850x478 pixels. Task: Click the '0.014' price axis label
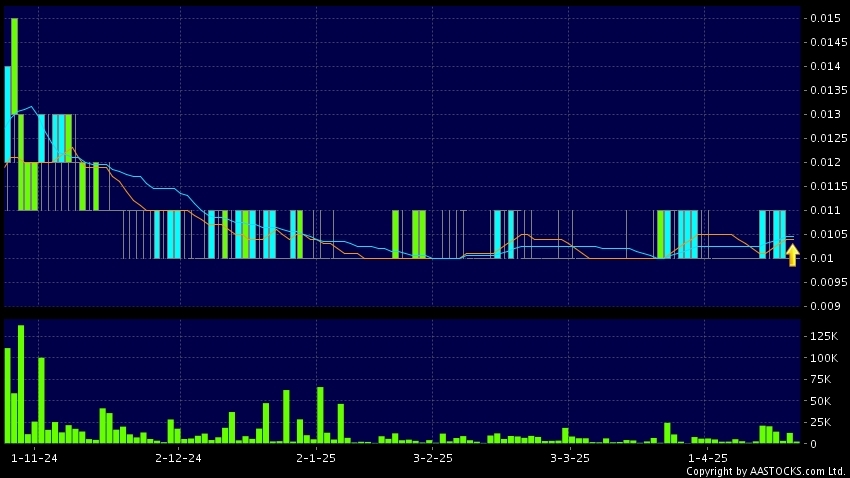point(825,66)
